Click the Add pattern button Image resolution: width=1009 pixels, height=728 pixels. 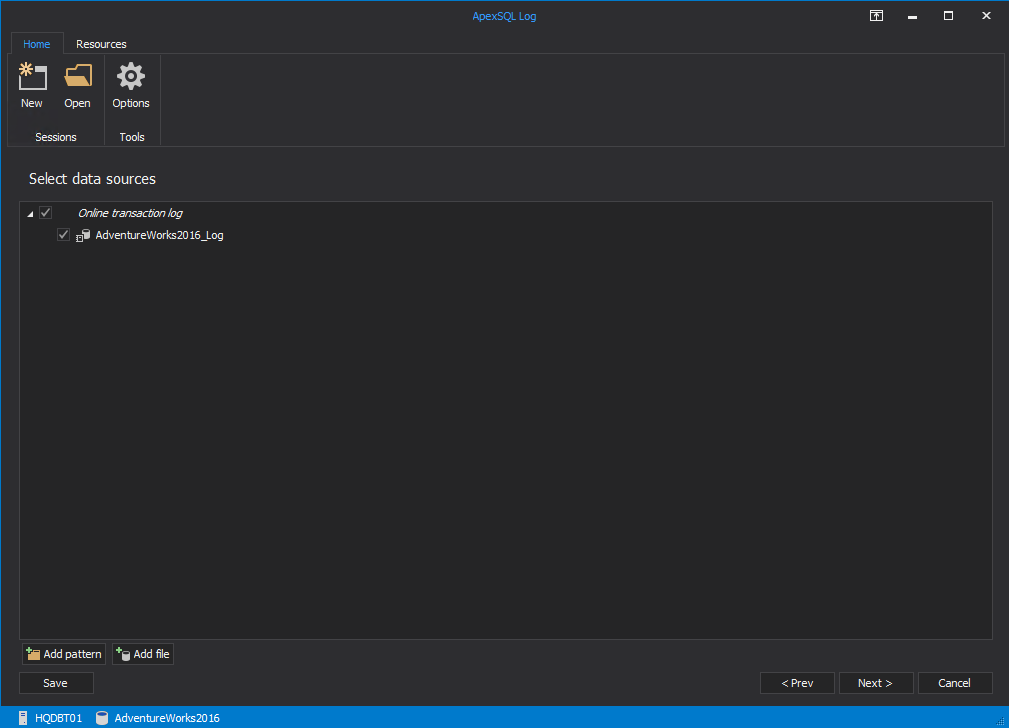tap(64, 654)
